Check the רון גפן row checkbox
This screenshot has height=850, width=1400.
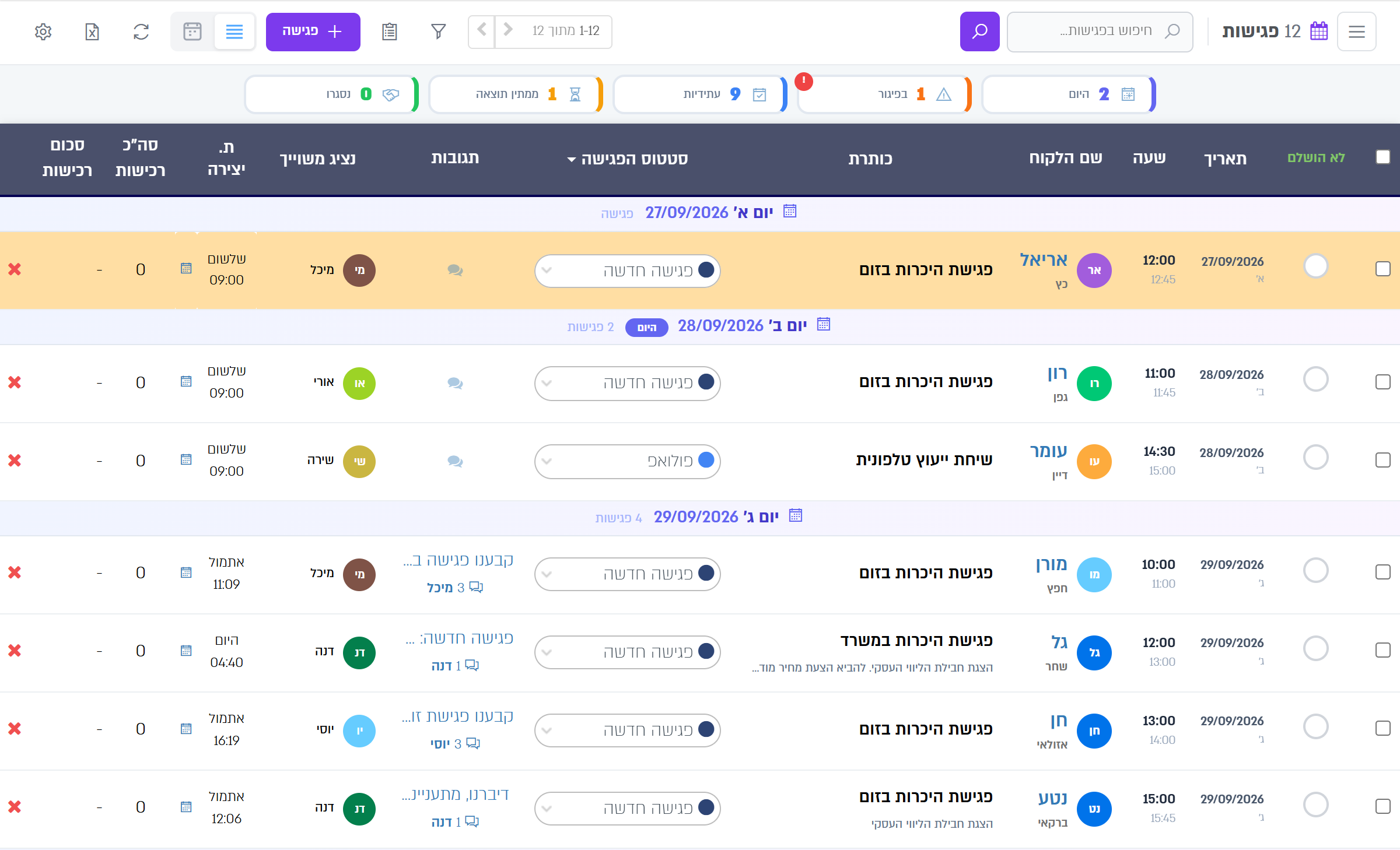click(x=1383, y=382)
